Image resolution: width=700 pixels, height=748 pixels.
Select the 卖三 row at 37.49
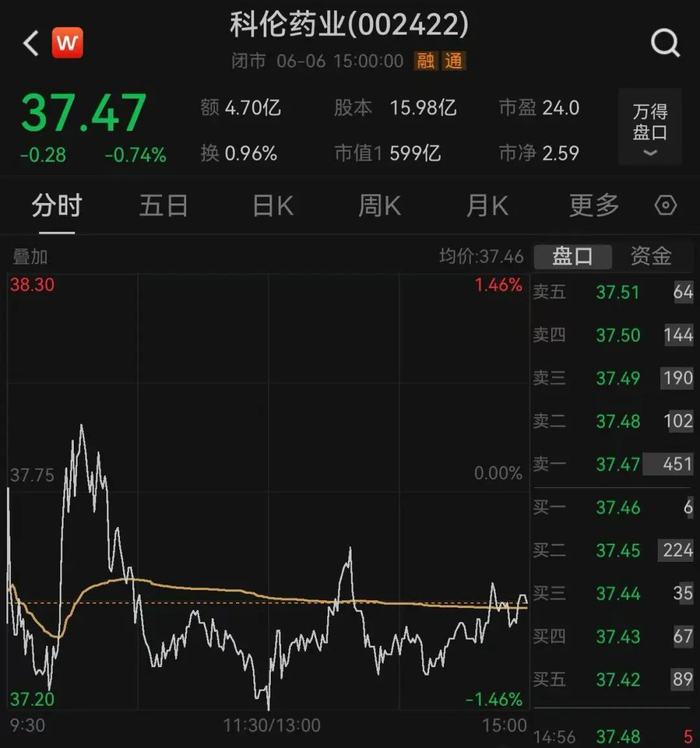click(x=613, y=378)
